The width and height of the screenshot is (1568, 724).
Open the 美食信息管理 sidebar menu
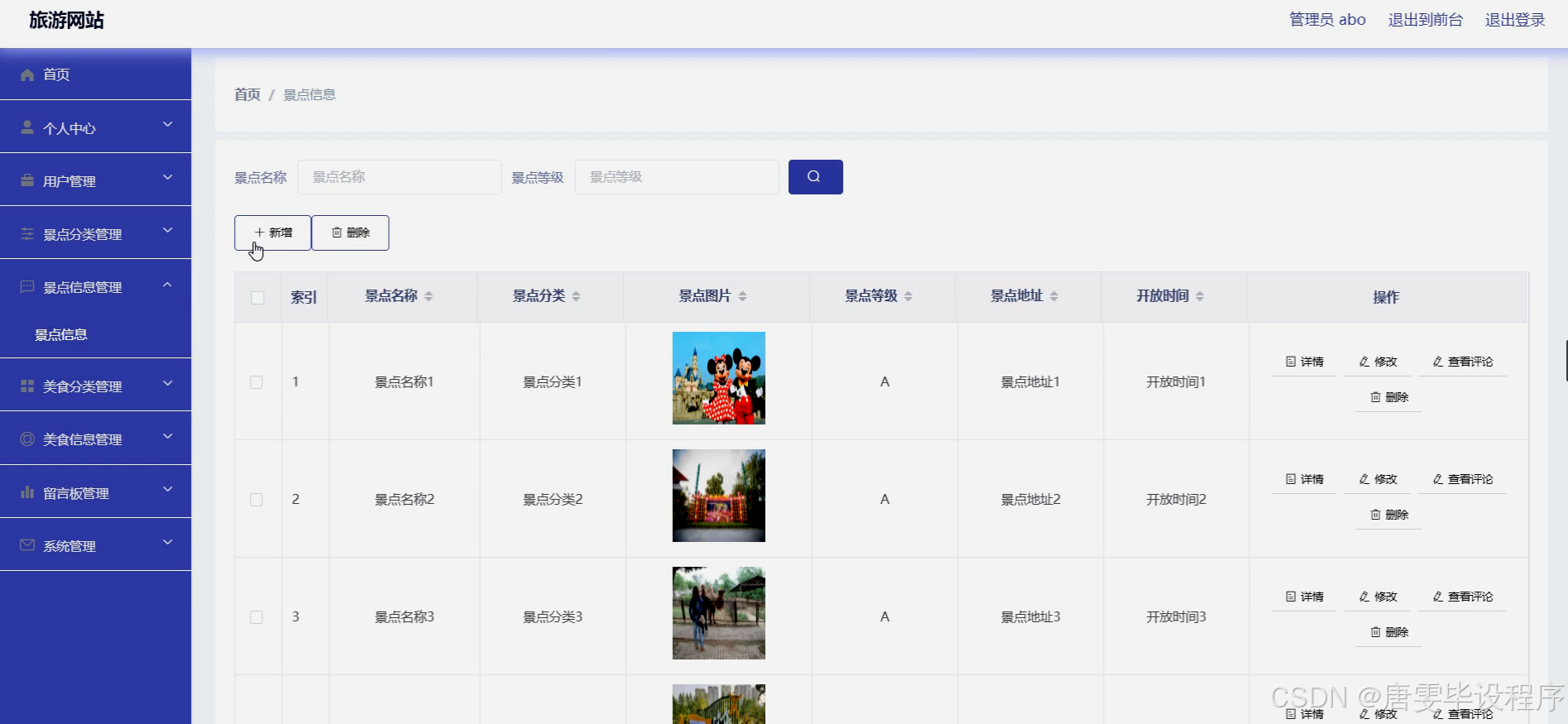point(95,439)
